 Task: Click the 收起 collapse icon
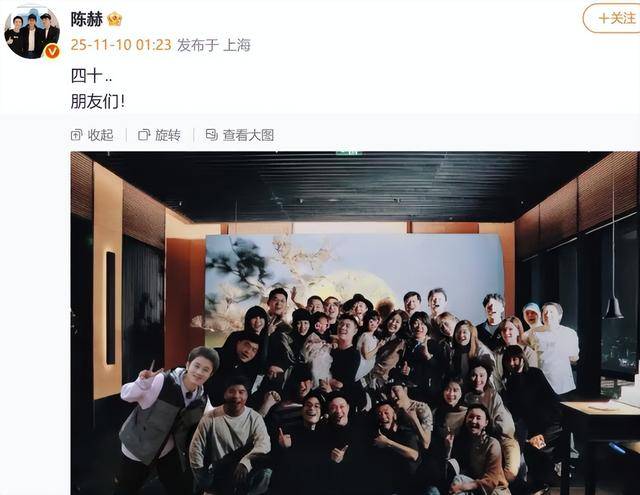76,135
